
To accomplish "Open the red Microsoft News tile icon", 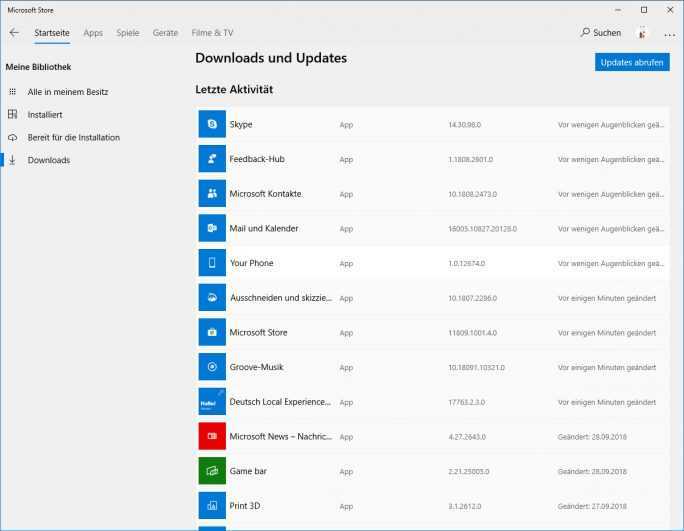I will tap(212, 436).
